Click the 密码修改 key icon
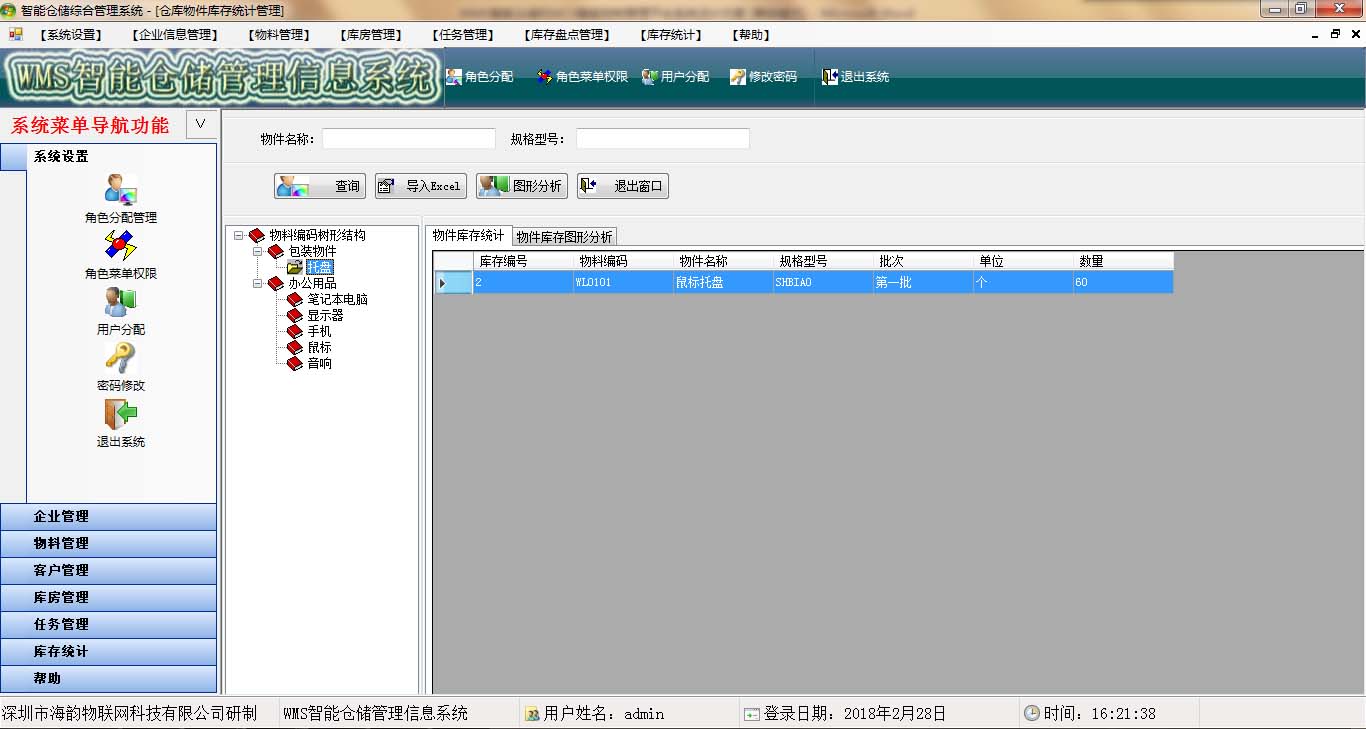 tap(121, 358)
